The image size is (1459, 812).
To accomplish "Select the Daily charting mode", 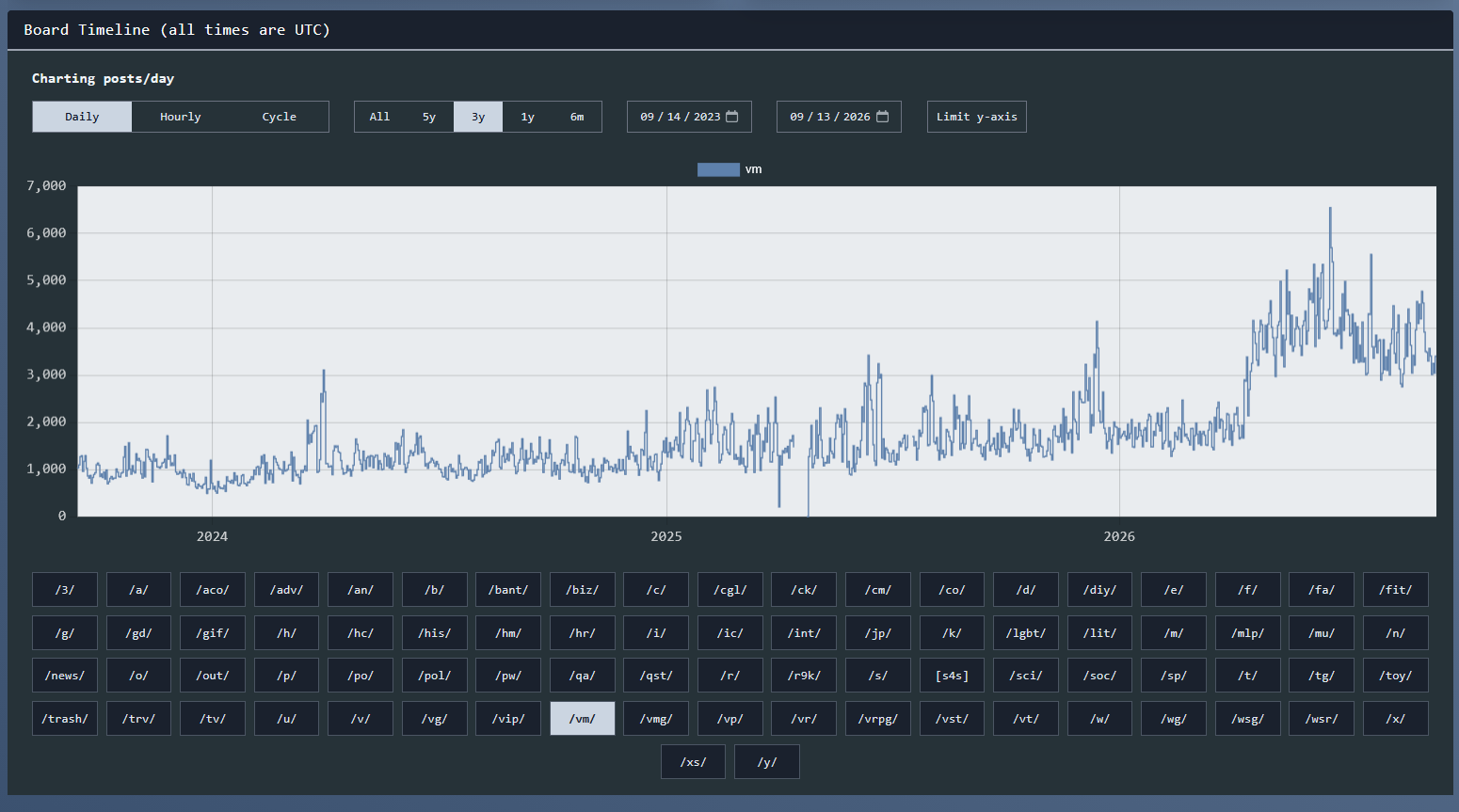I will click(82, 117).
